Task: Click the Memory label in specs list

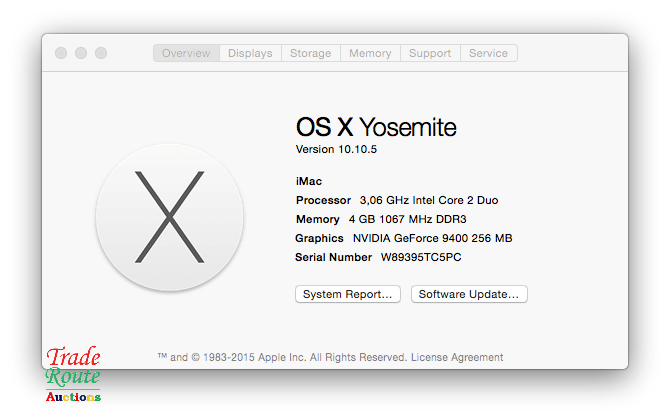Action: [317, 219]
